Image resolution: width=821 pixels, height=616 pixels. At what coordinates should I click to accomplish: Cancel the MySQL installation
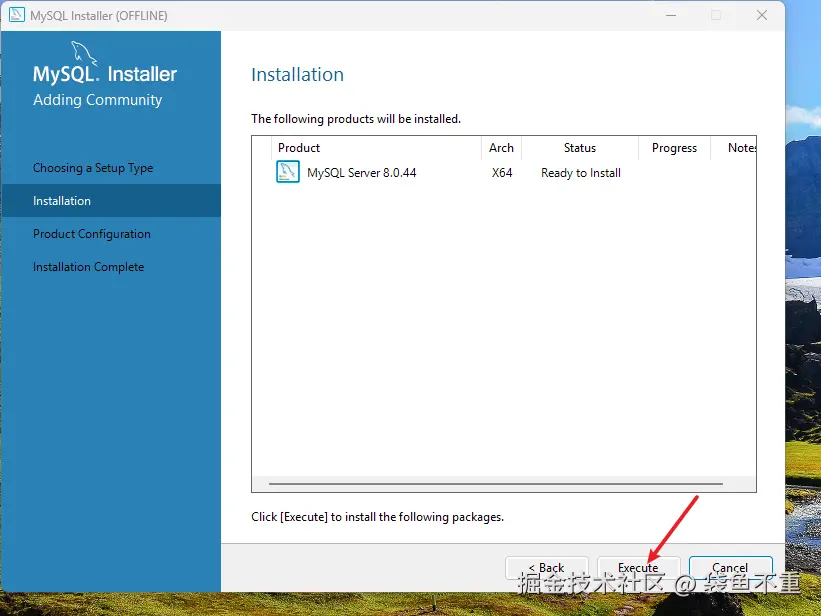pyautogui.click(x=730, y=568)
